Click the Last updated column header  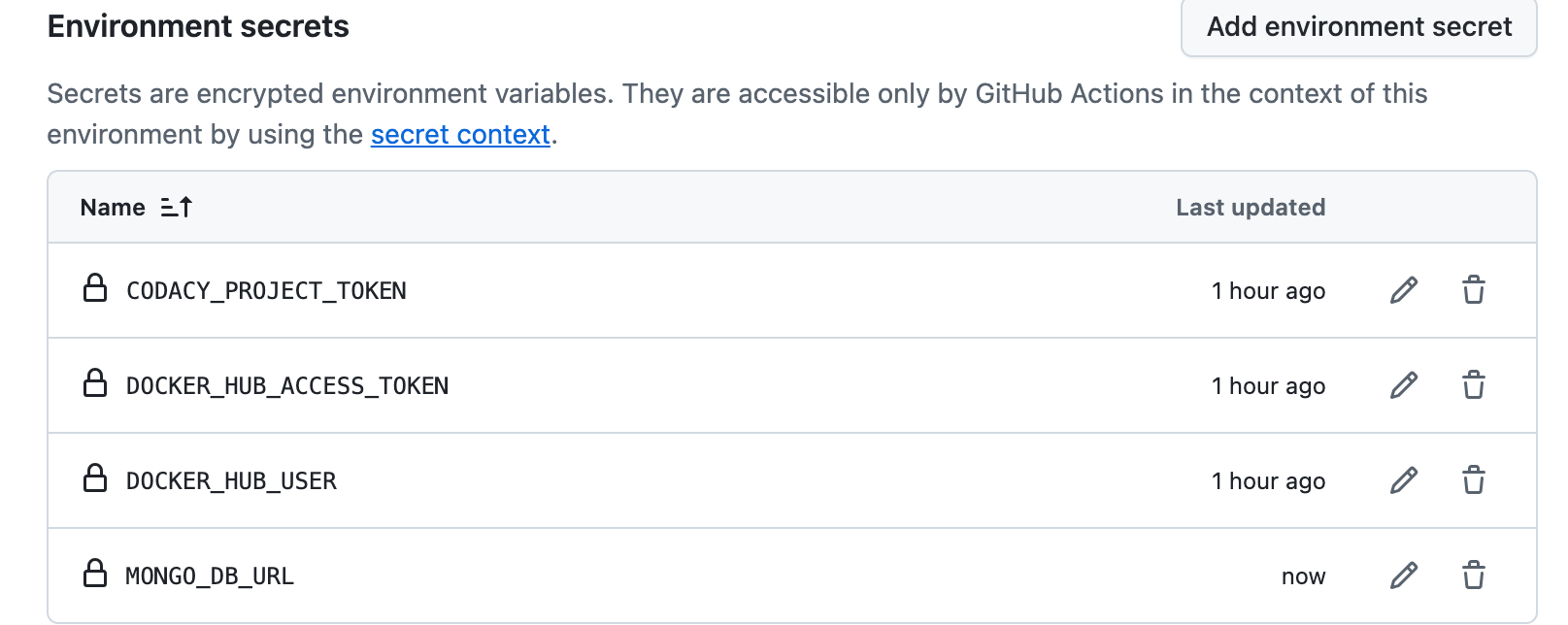[1250, 208]
